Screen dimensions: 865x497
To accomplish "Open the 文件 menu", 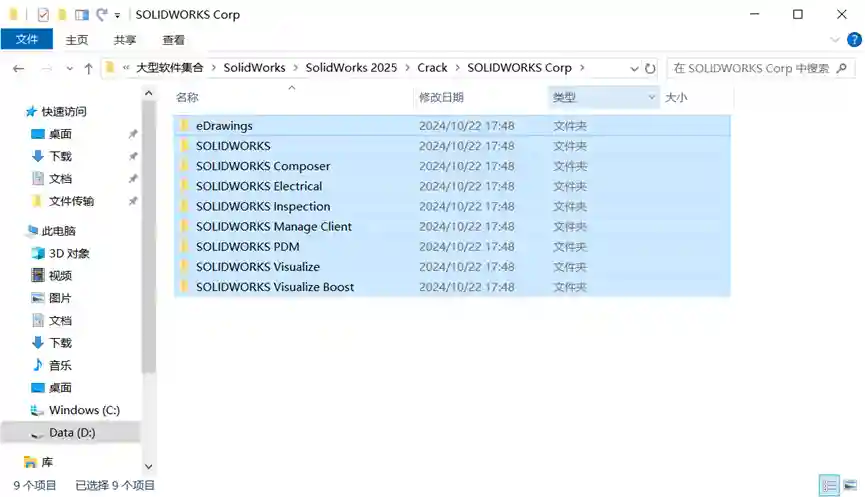I will (x=27, y=40).
